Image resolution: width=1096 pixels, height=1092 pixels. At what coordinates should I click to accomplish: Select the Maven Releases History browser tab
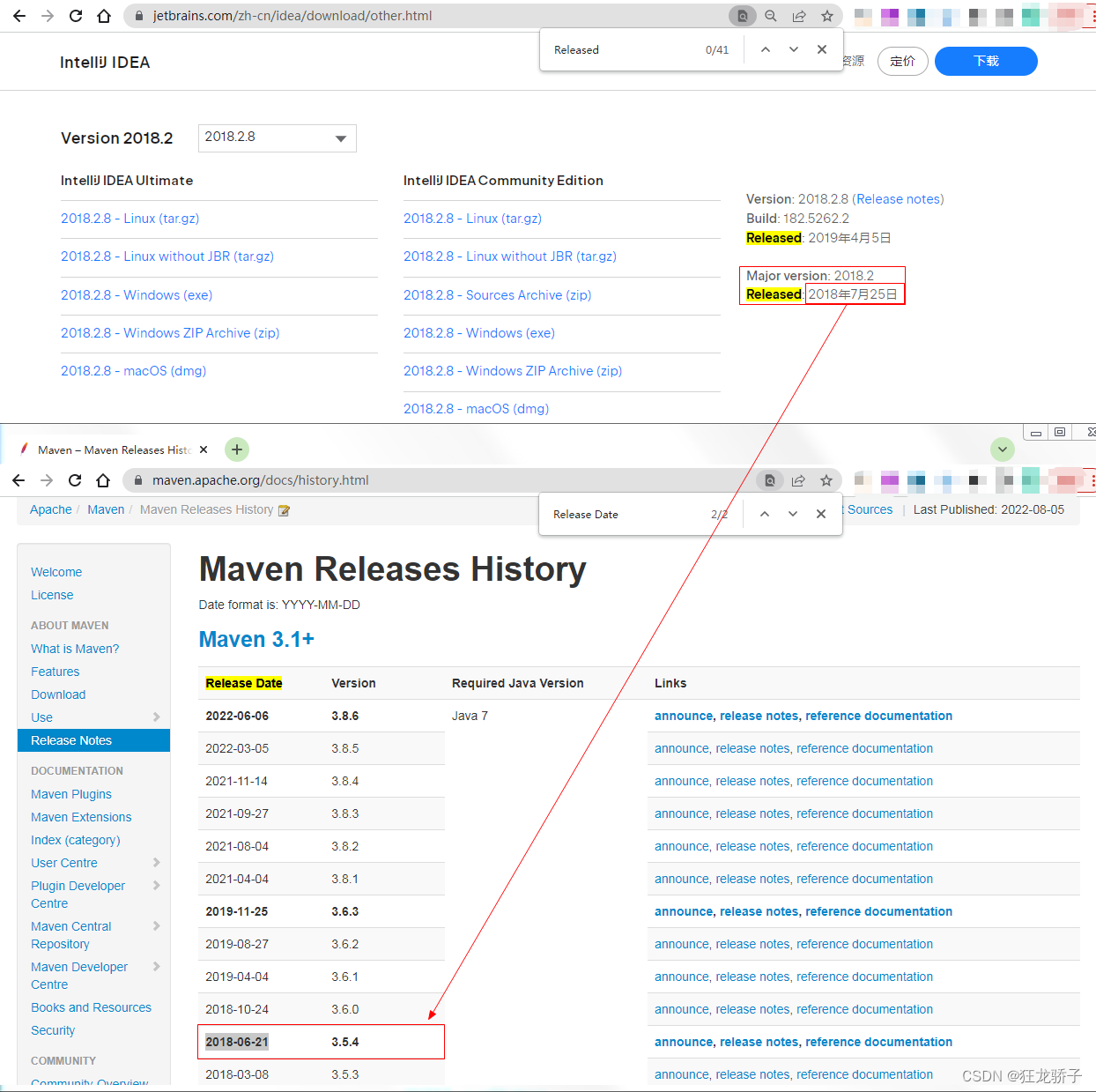click(113, 449)
